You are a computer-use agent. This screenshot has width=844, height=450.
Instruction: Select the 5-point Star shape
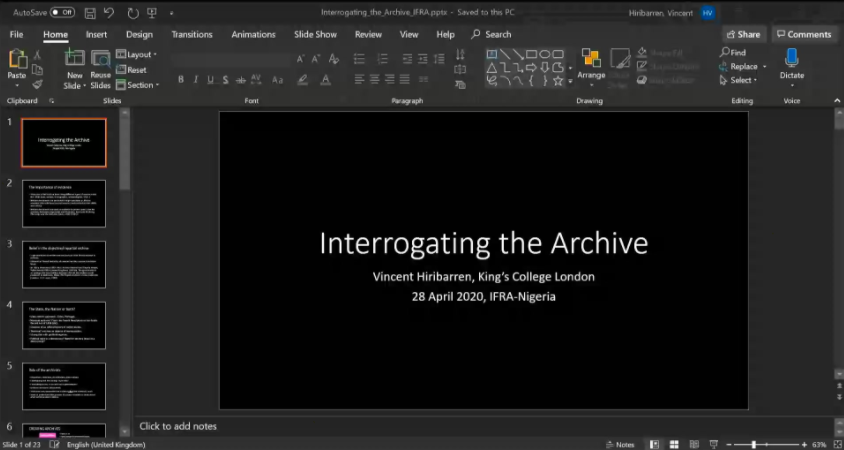[558, 81]
